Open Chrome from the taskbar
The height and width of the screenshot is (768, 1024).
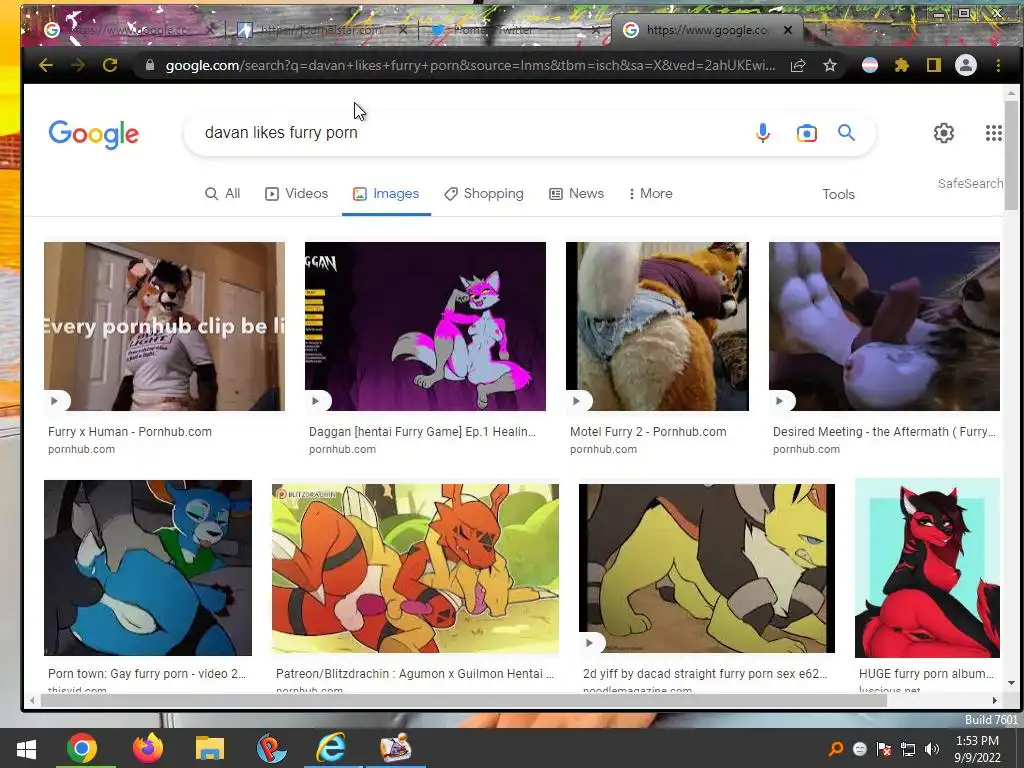coord(82,748)
